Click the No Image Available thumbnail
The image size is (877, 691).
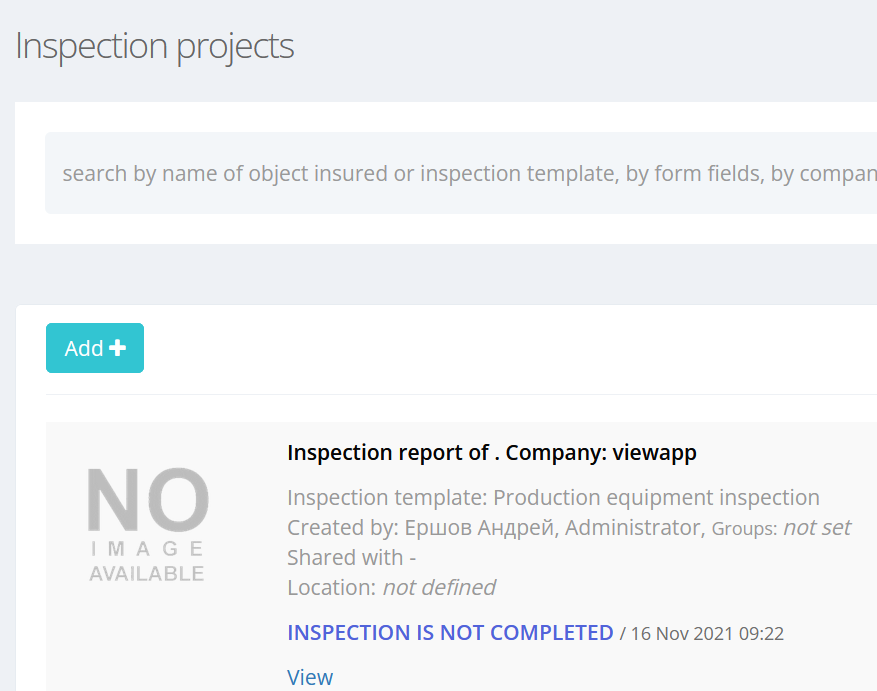147,525
